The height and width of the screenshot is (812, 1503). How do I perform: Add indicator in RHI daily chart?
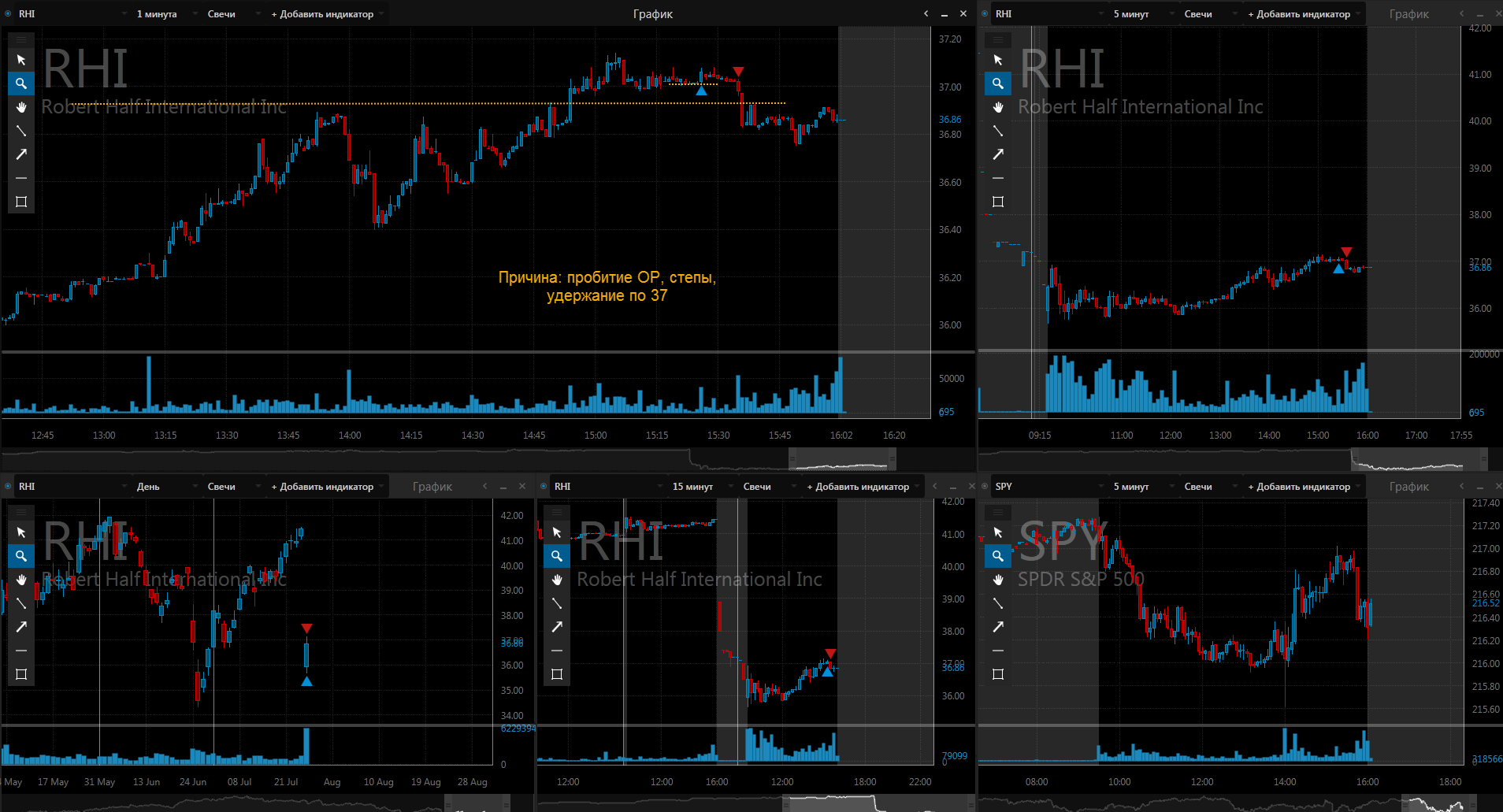click(x=327, y=487)
